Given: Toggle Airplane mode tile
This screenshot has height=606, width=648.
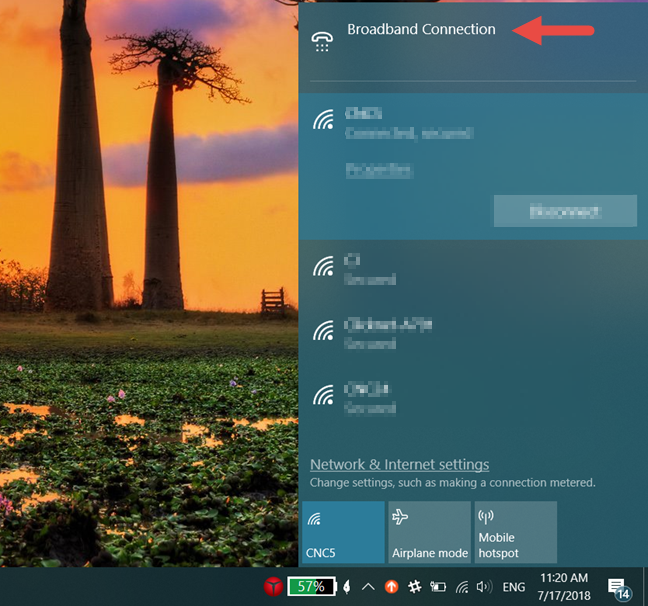Looking at the screenshot, I should click(429, 532).
